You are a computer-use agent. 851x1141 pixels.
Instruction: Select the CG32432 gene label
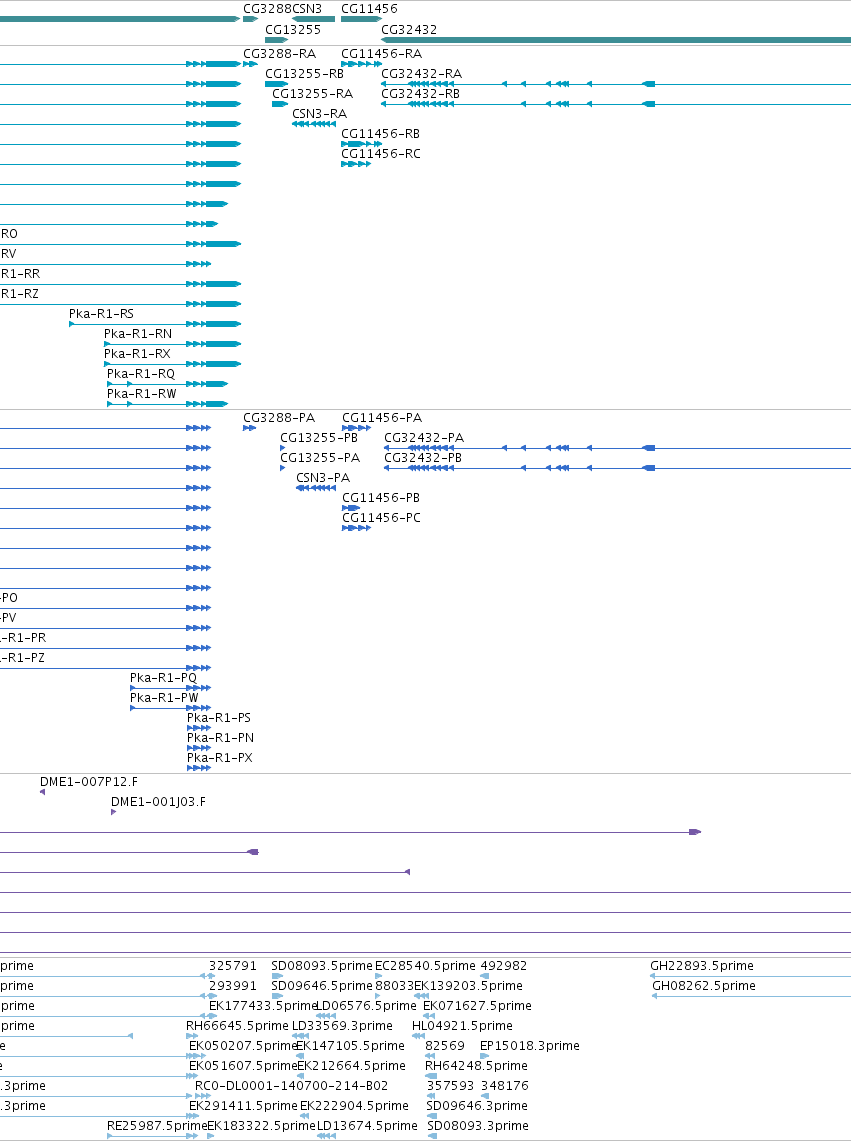409,30
